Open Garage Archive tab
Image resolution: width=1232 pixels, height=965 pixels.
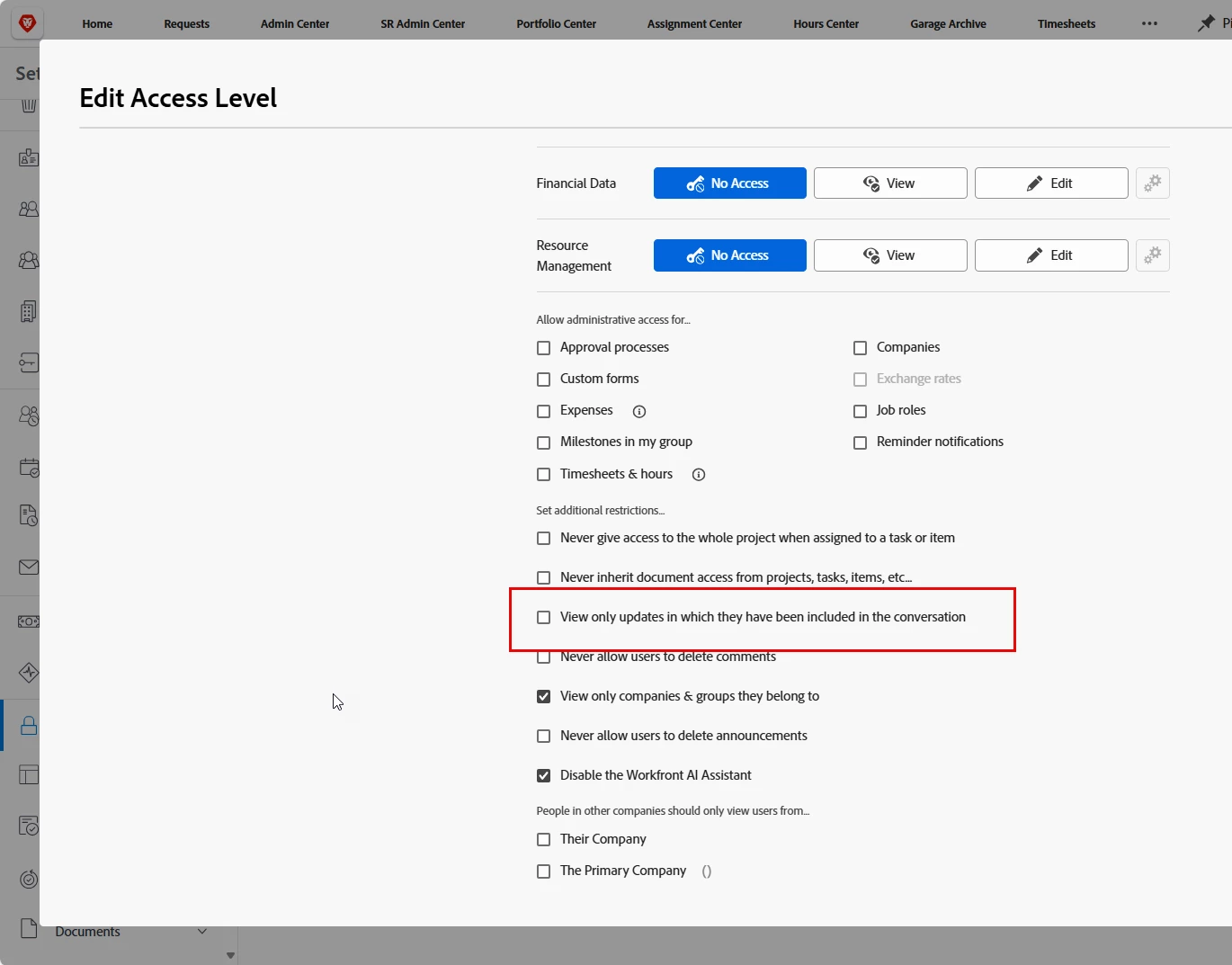(948, 24)
